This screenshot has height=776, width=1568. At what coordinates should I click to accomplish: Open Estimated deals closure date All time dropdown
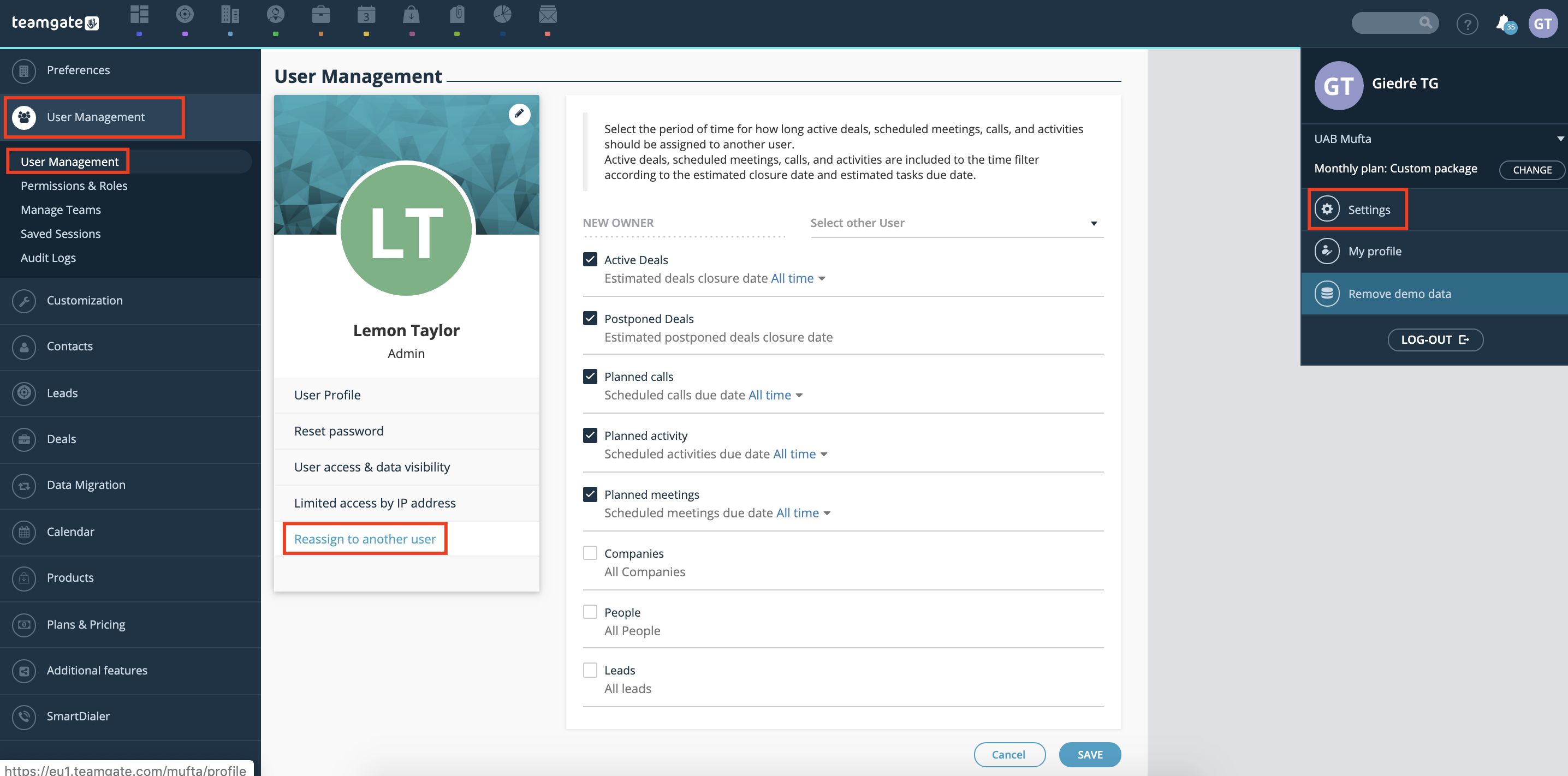[798, 278]
